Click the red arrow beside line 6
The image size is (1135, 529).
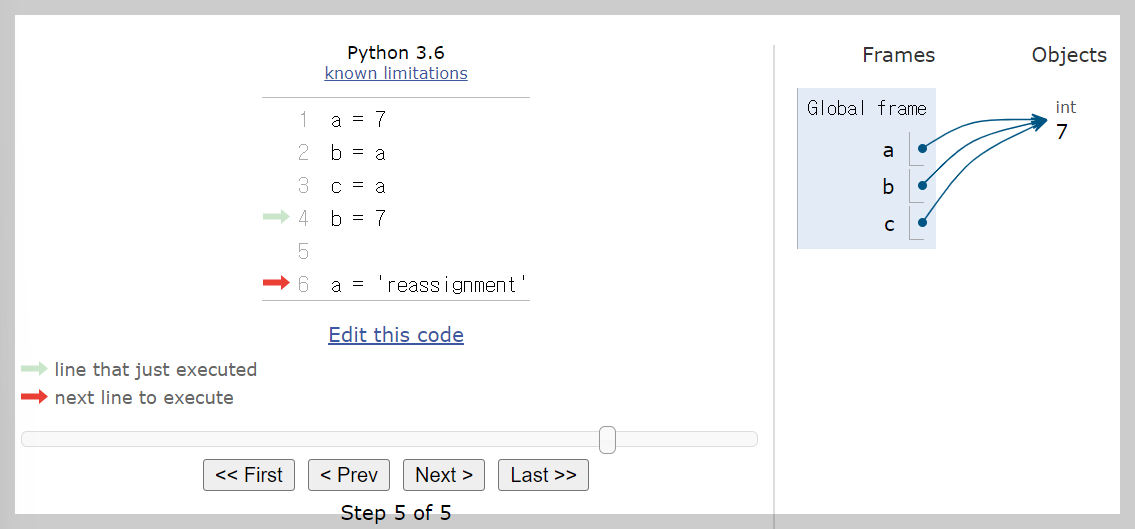click(275, 284)
